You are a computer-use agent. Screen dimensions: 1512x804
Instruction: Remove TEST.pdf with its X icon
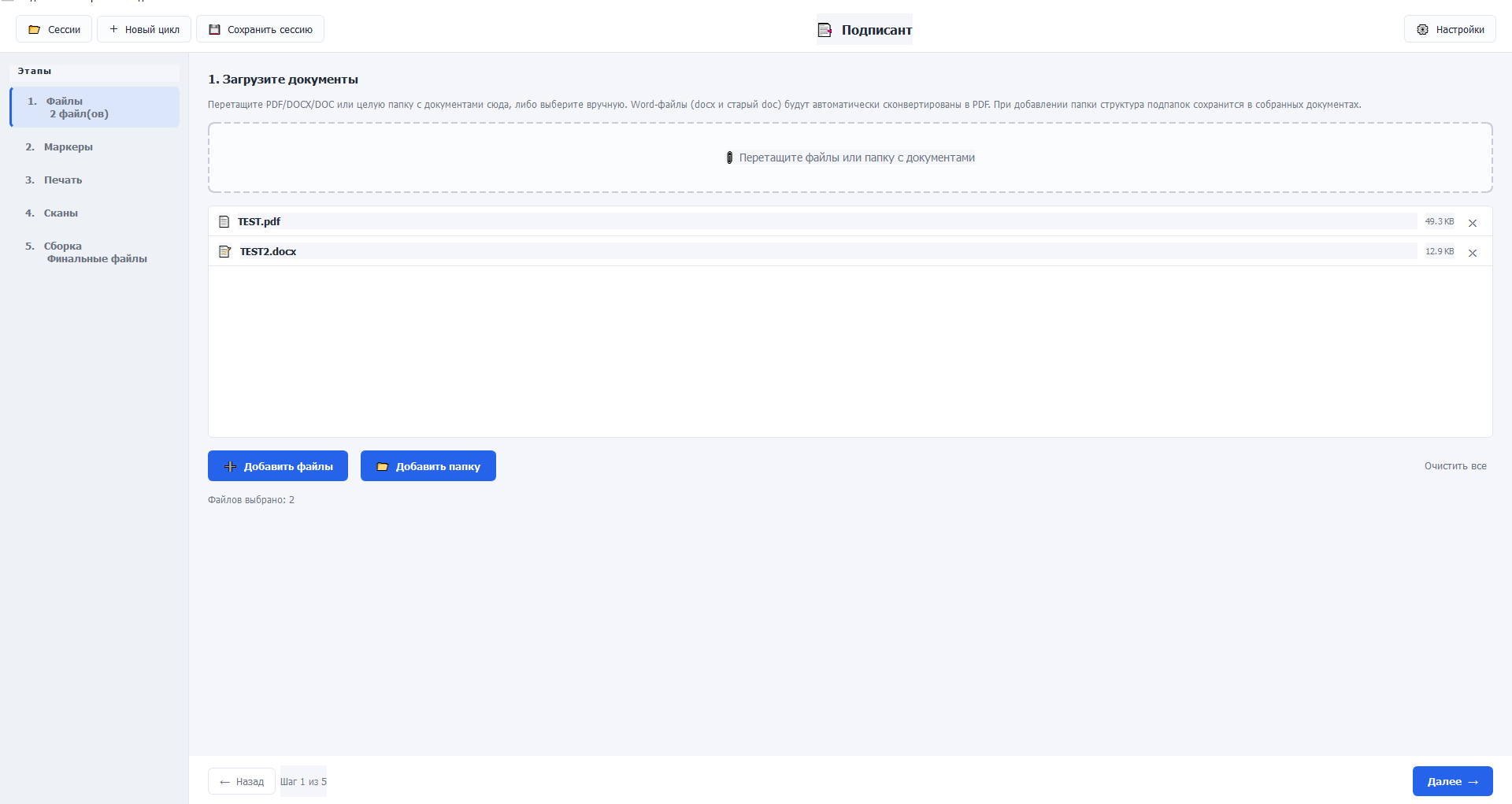coord(1473,223)
